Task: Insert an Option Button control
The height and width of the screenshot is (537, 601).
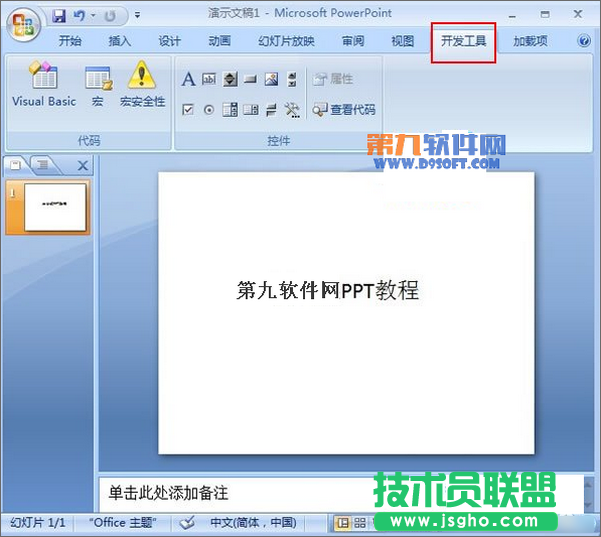Action: click(x=209, y=110)
